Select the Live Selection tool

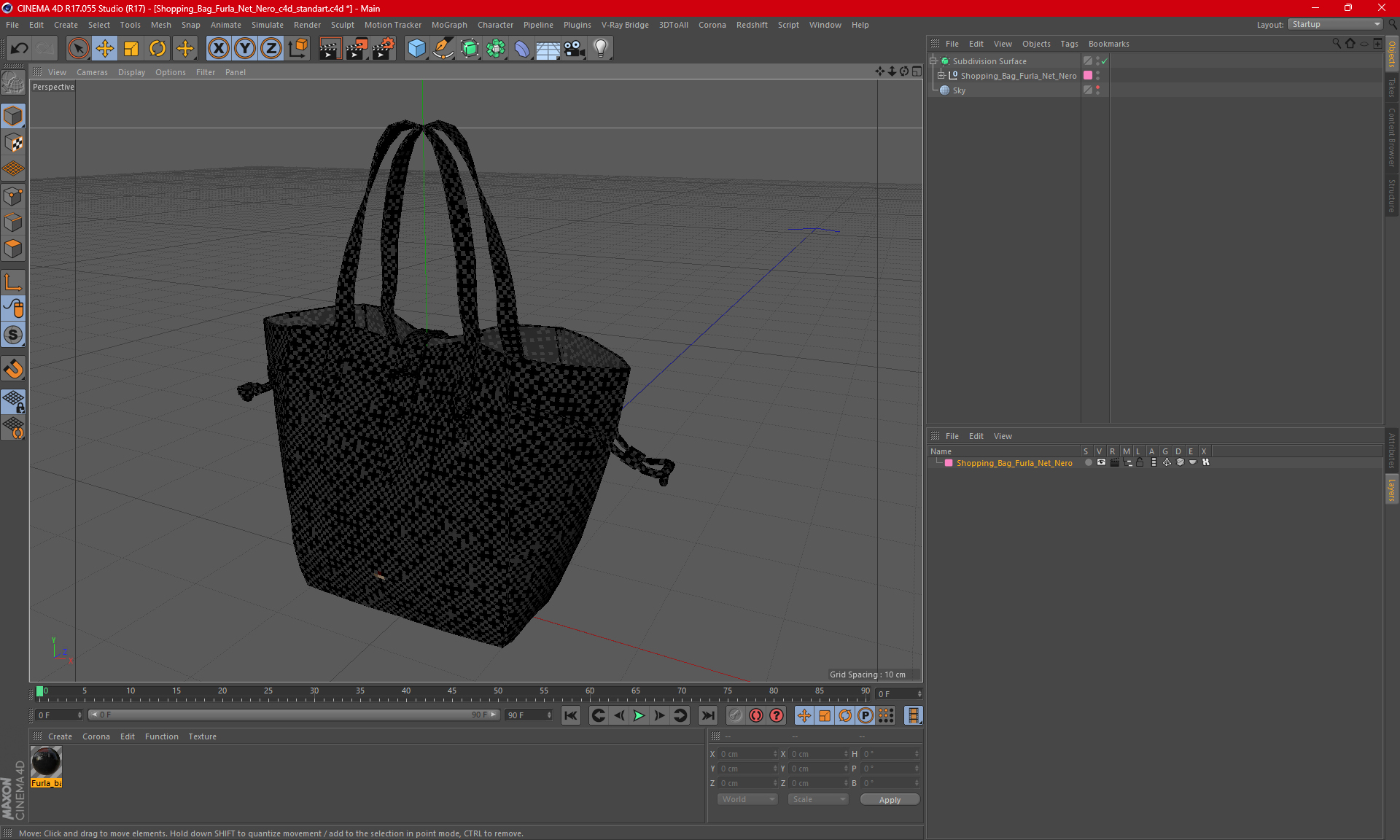pos(78,48)
